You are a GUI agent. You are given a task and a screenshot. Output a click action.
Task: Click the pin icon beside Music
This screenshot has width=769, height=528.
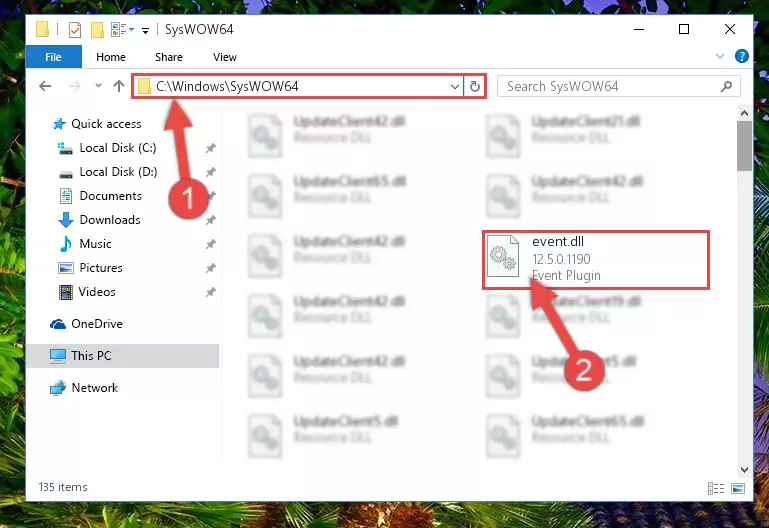(x=210, y=244)
